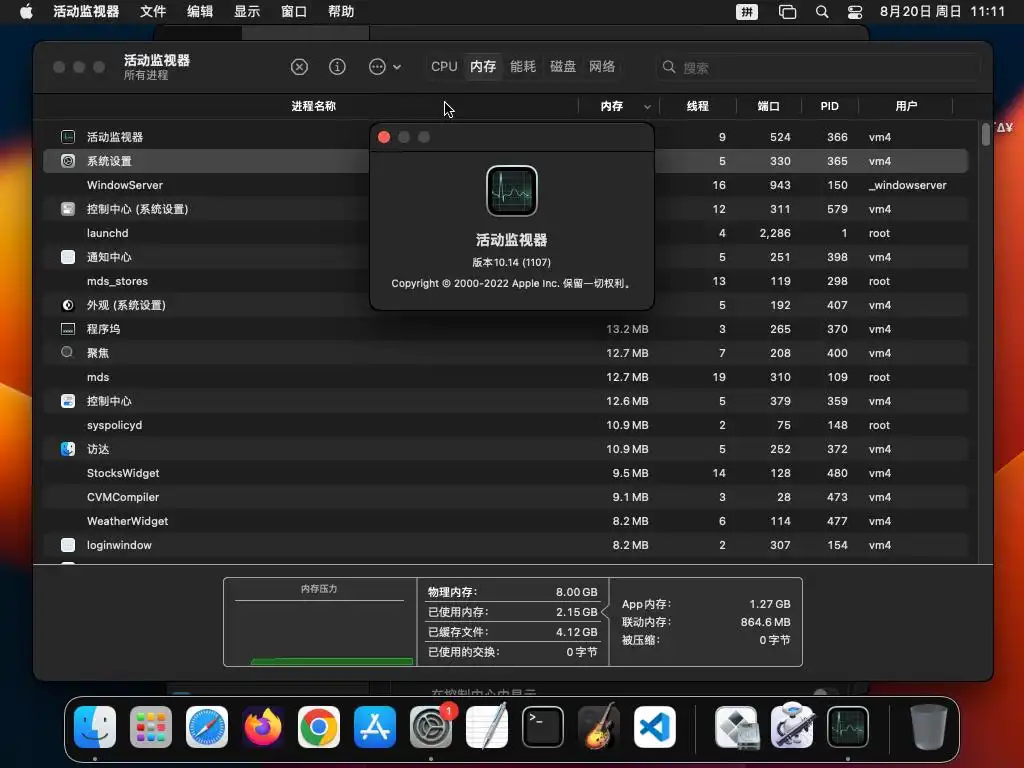This screenshot has width=1024, height=768.
Task: Select the 聚焦 row magnifier icon
Action: tap(67, 353)
